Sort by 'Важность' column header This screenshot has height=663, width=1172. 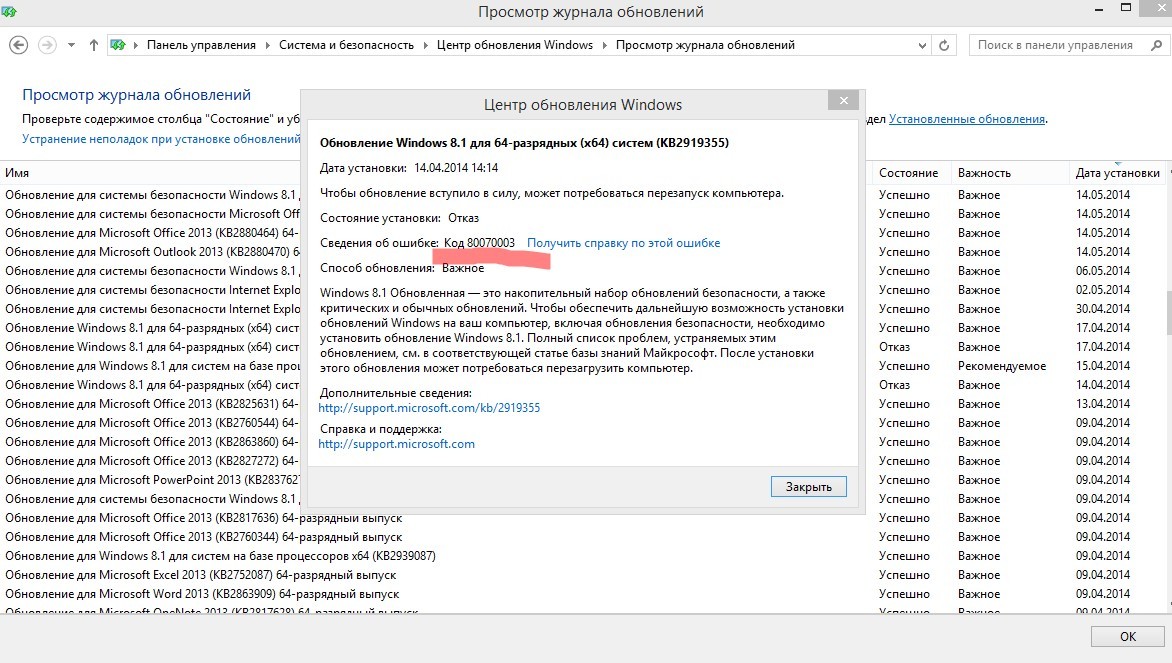pos(1009,173)
